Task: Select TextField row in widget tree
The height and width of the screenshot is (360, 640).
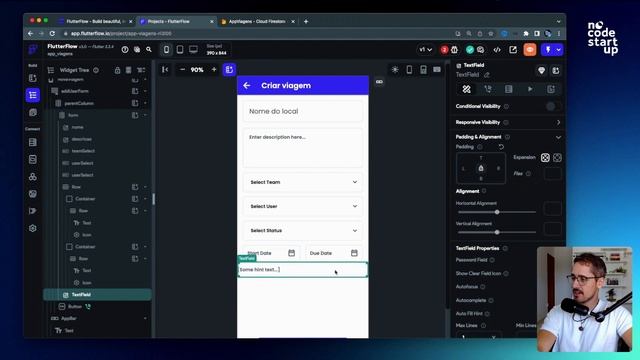Action: click(97, 295)
